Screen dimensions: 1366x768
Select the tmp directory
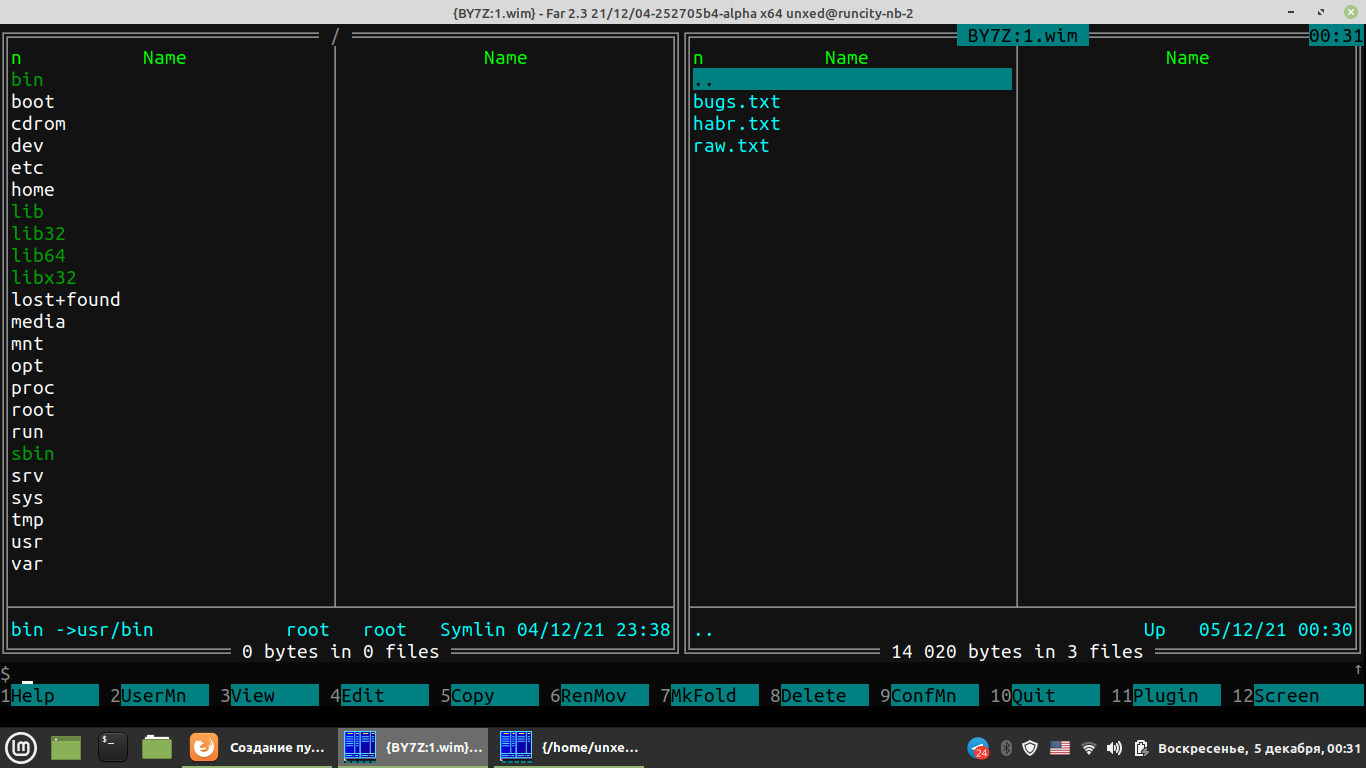(x=27, y=519)
